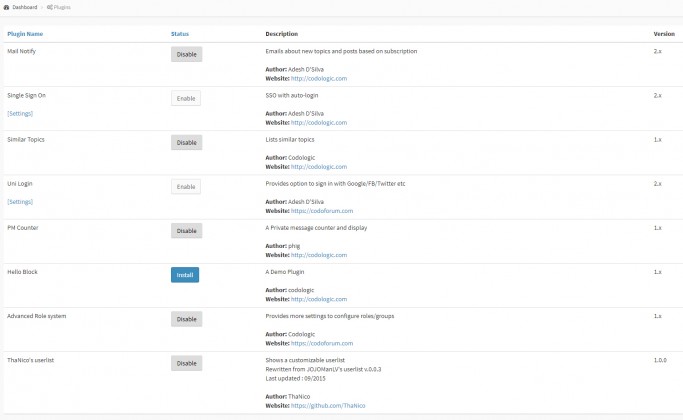Open Advanced Role system codoforum.com link
683x420 pixels.
(322, 343)
